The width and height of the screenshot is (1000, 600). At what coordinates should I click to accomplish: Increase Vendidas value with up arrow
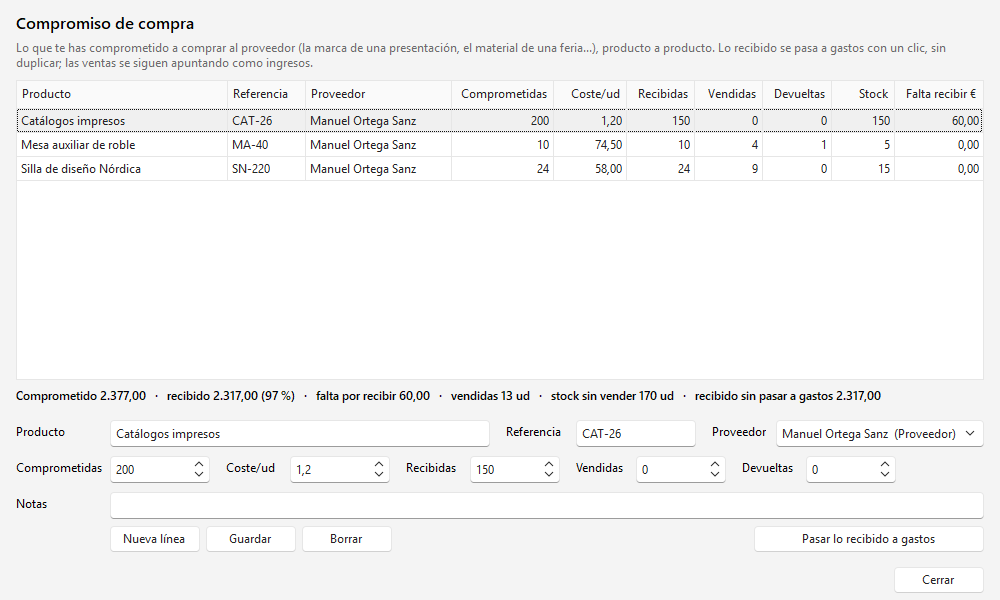point(715,464)
